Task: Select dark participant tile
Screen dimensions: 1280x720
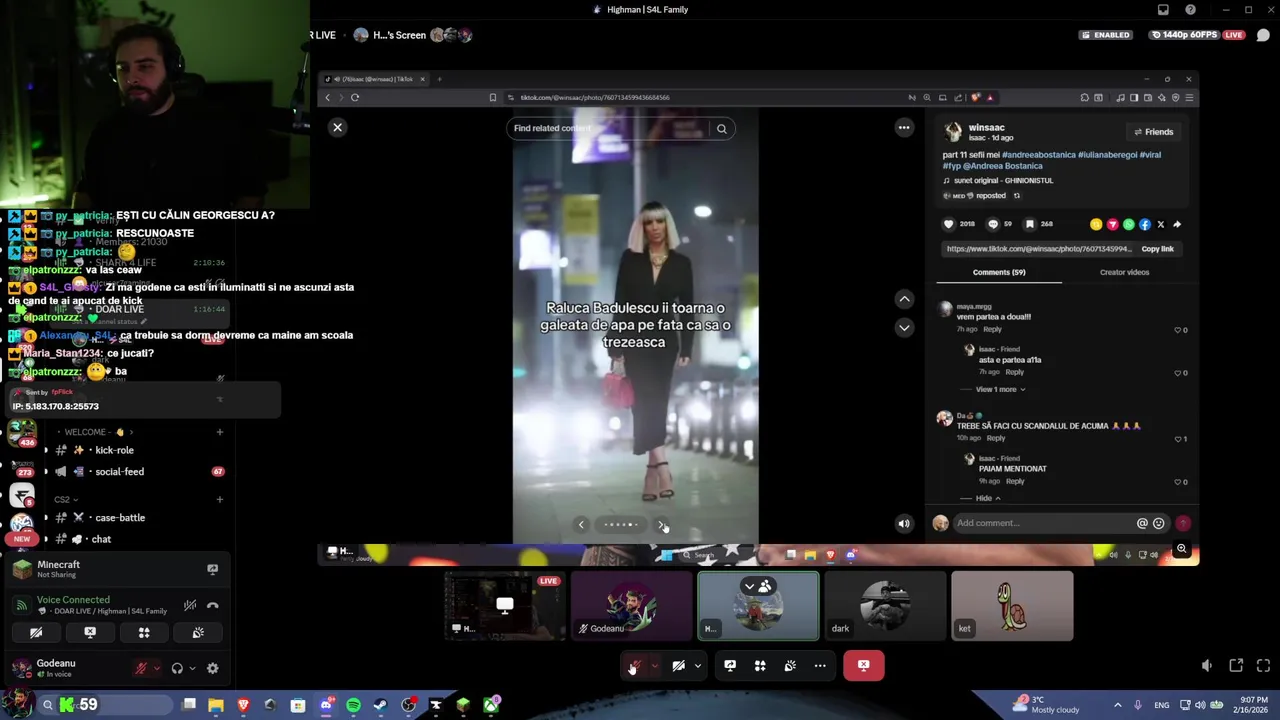Action: (885, 605)
